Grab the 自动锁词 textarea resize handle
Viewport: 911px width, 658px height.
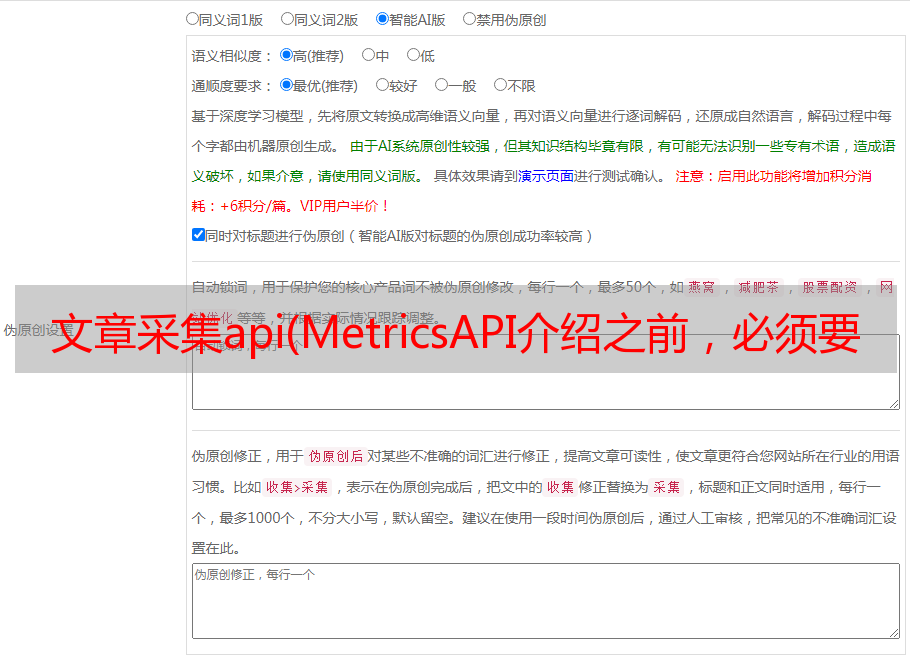tap(893, 403)
